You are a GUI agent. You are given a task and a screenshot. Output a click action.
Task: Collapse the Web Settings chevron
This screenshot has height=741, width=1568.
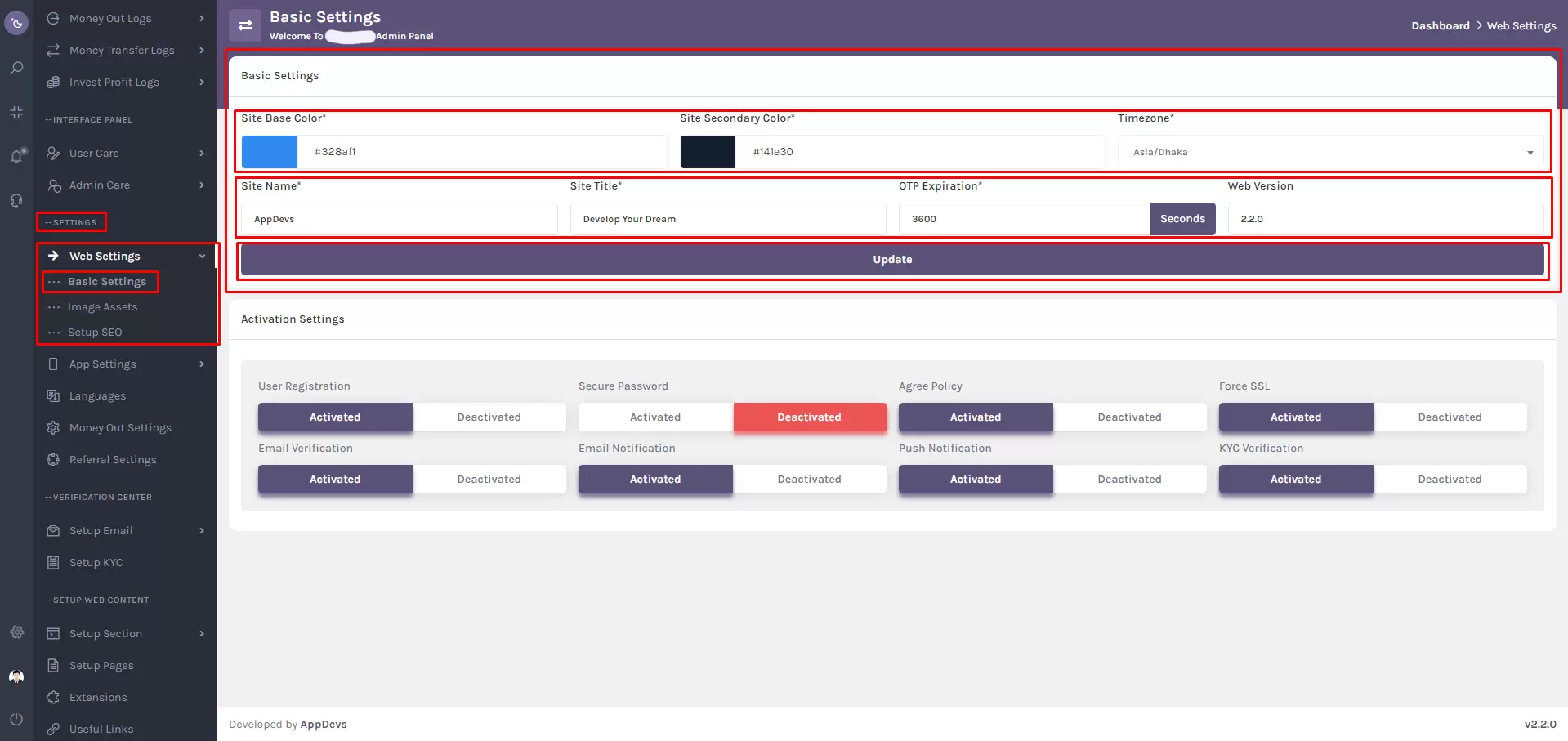pos(202,256)
